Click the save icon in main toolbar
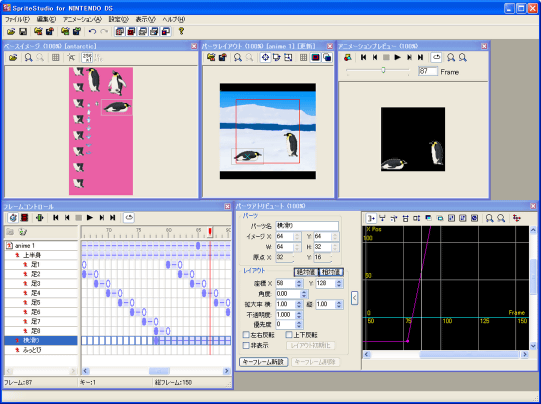The height and width of the screenshot is (404, 541). pos(23,32)
